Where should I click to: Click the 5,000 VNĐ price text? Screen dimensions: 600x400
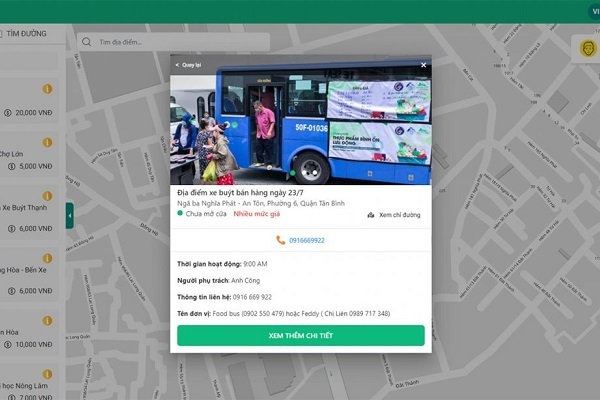[36, 167]
